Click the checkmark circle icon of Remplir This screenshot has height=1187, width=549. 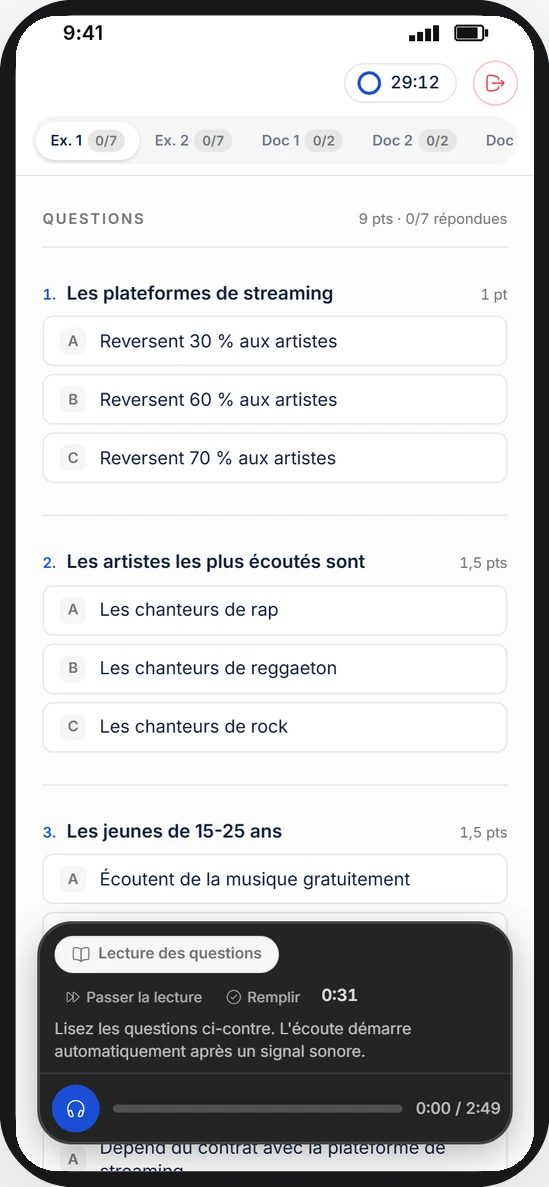coord(234,997)
